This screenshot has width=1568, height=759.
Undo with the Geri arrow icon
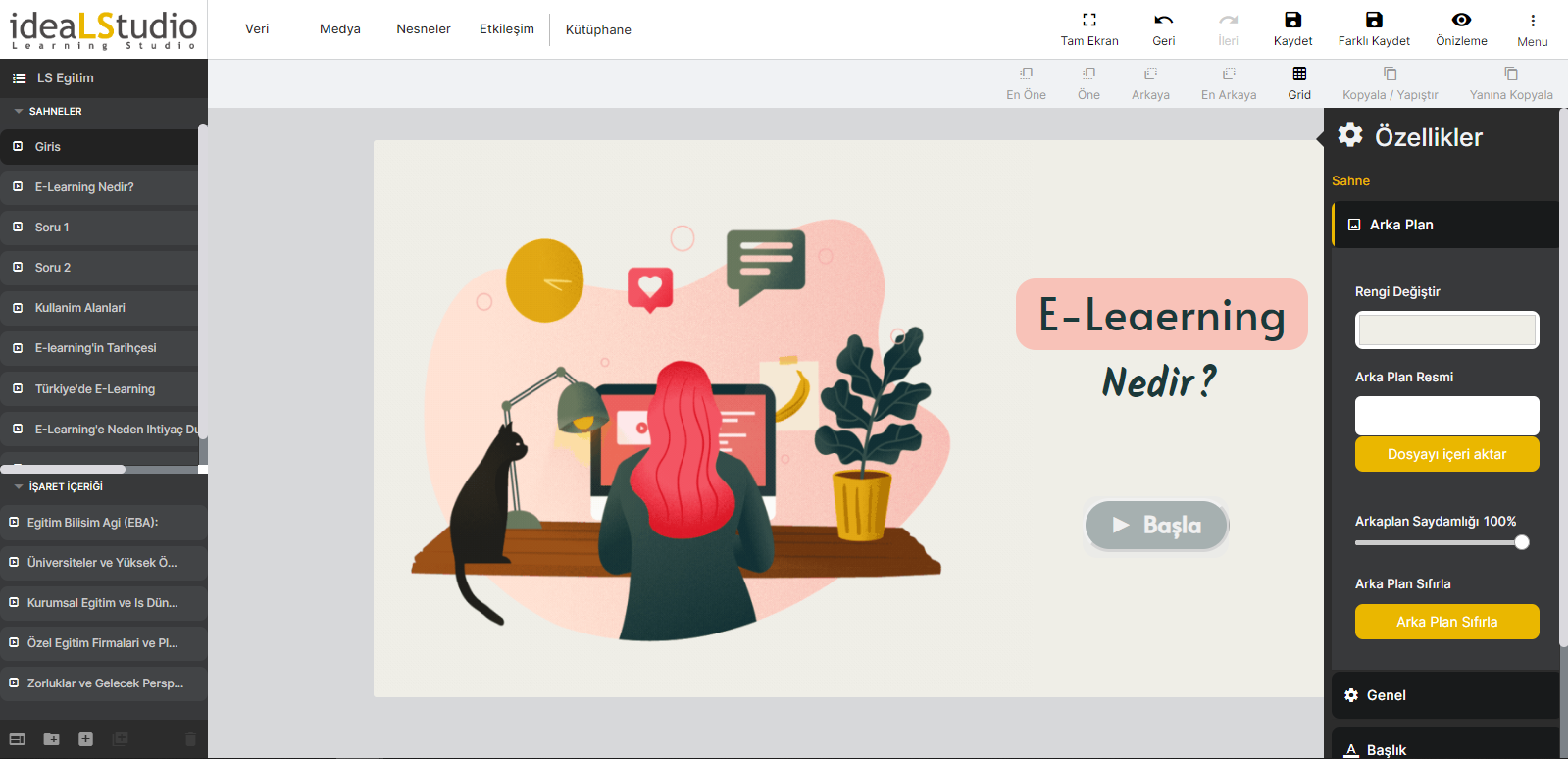coord(1163,20)
